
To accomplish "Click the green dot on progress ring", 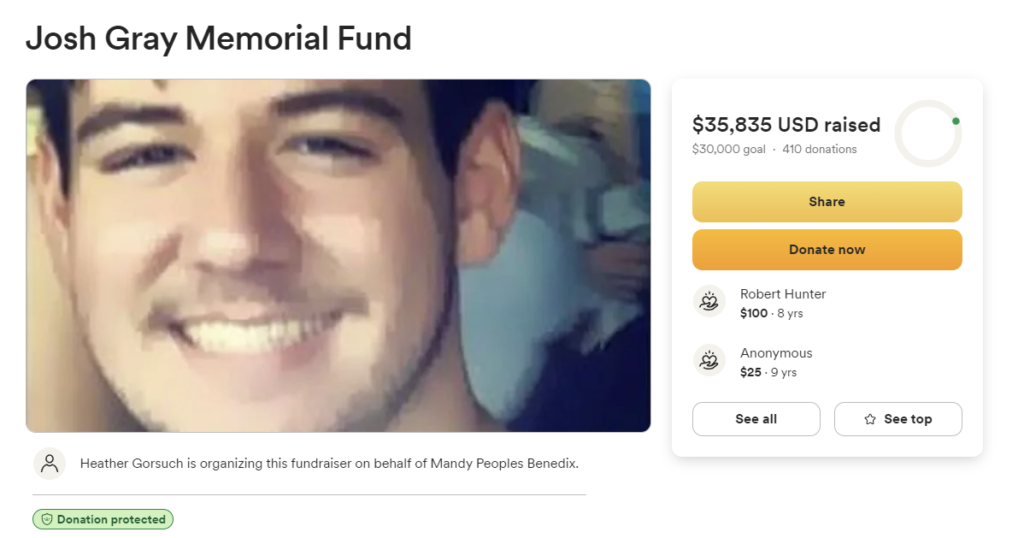I will (x=955, y=121).
